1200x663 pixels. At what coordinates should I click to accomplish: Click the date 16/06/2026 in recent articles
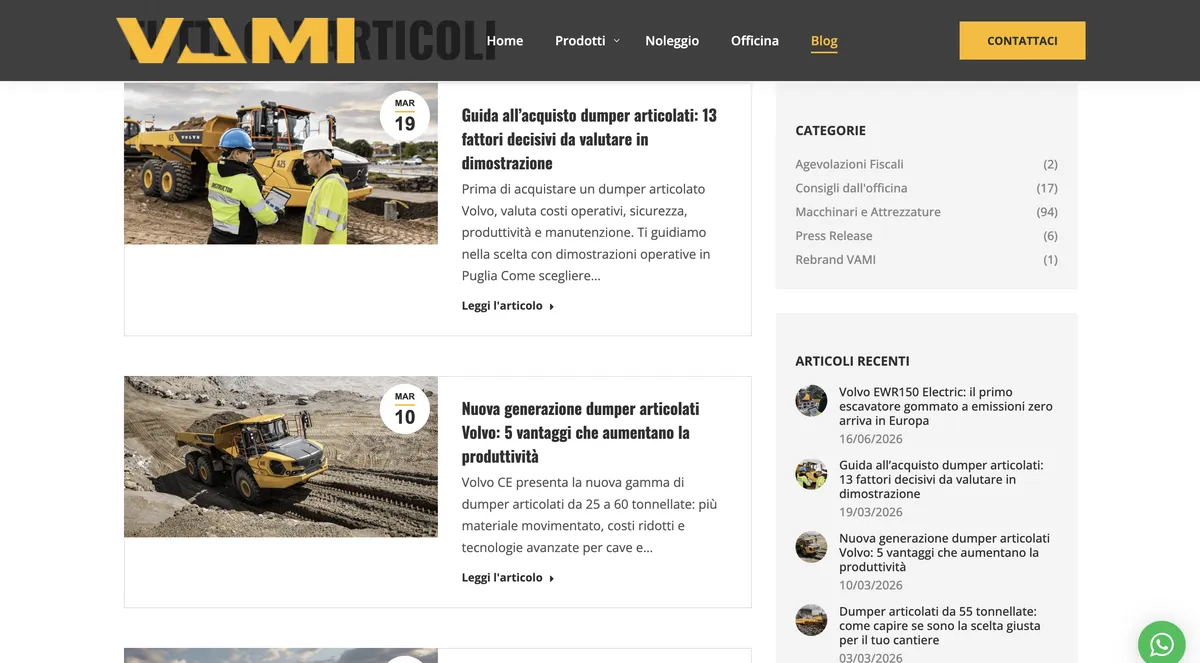point(871,439)
